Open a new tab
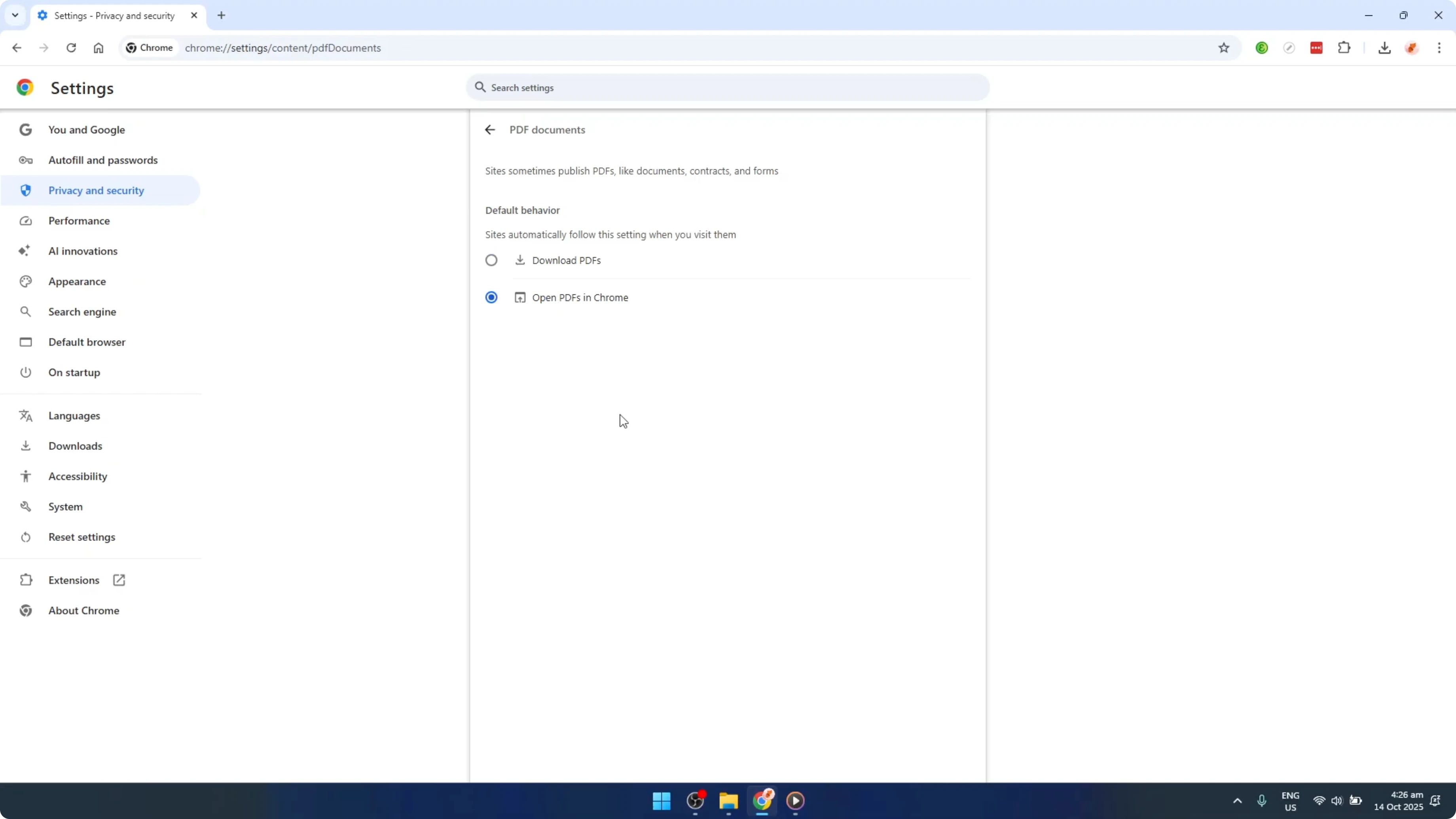1456x819 pixels. coord(222,15)
